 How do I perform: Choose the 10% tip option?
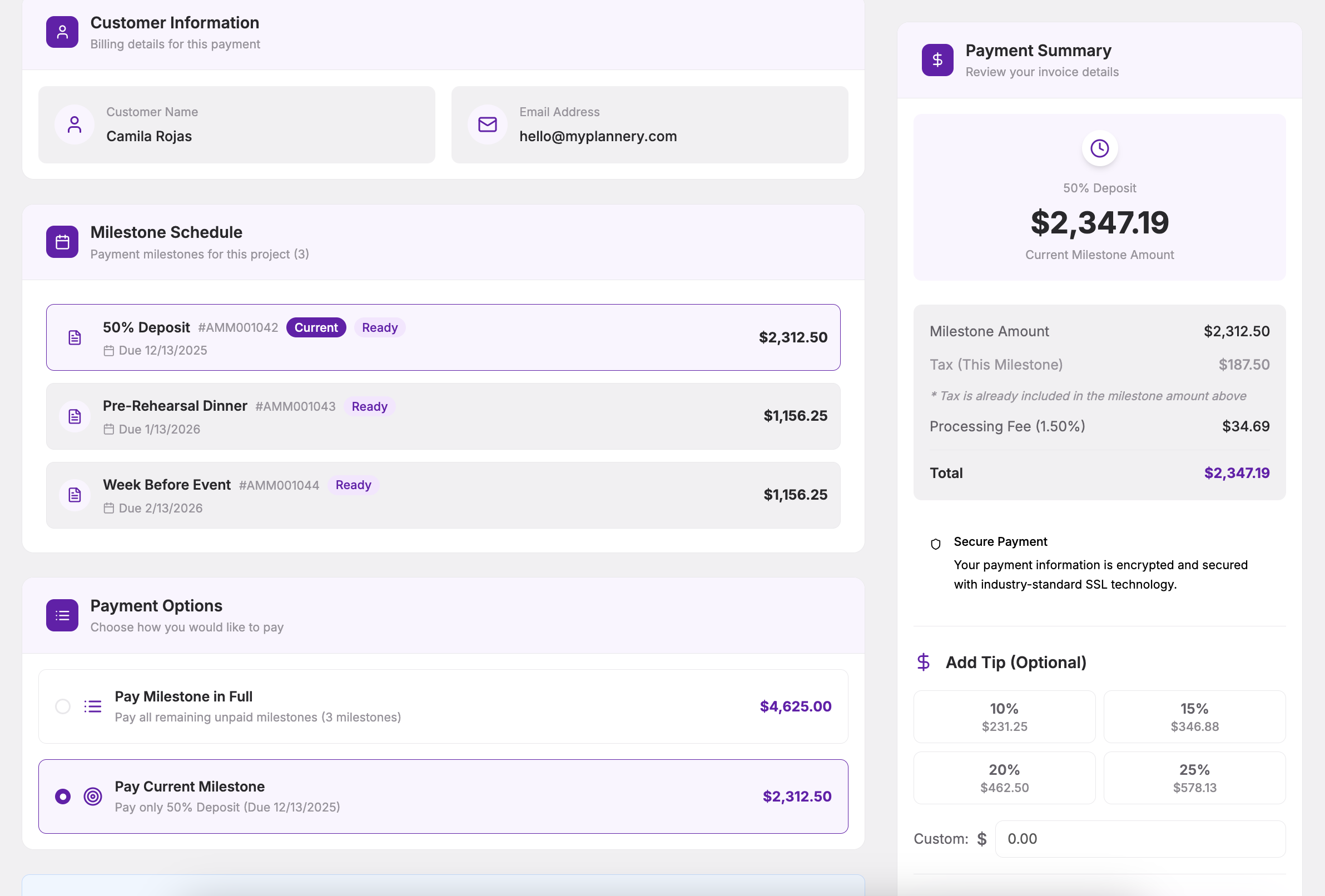[x=1004, y=716]
